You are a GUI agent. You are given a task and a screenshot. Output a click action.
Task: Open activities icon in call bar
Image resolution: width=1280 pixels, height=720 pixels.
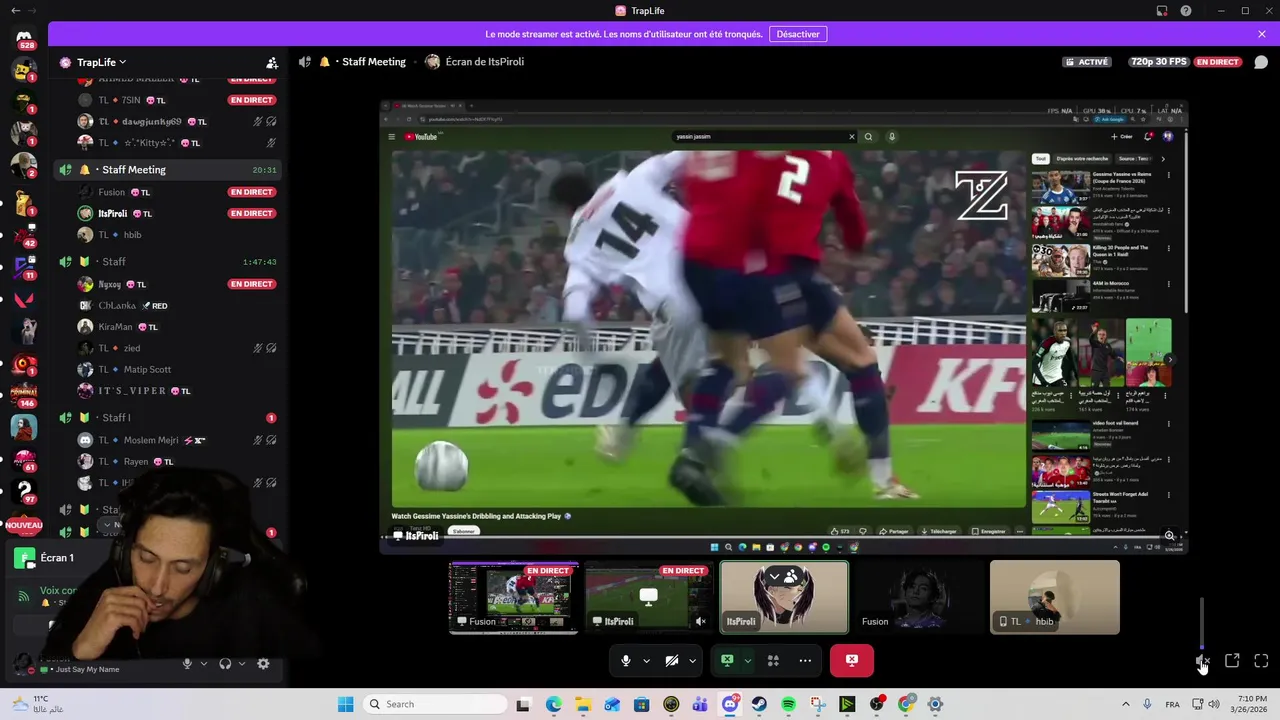[773, 660]
